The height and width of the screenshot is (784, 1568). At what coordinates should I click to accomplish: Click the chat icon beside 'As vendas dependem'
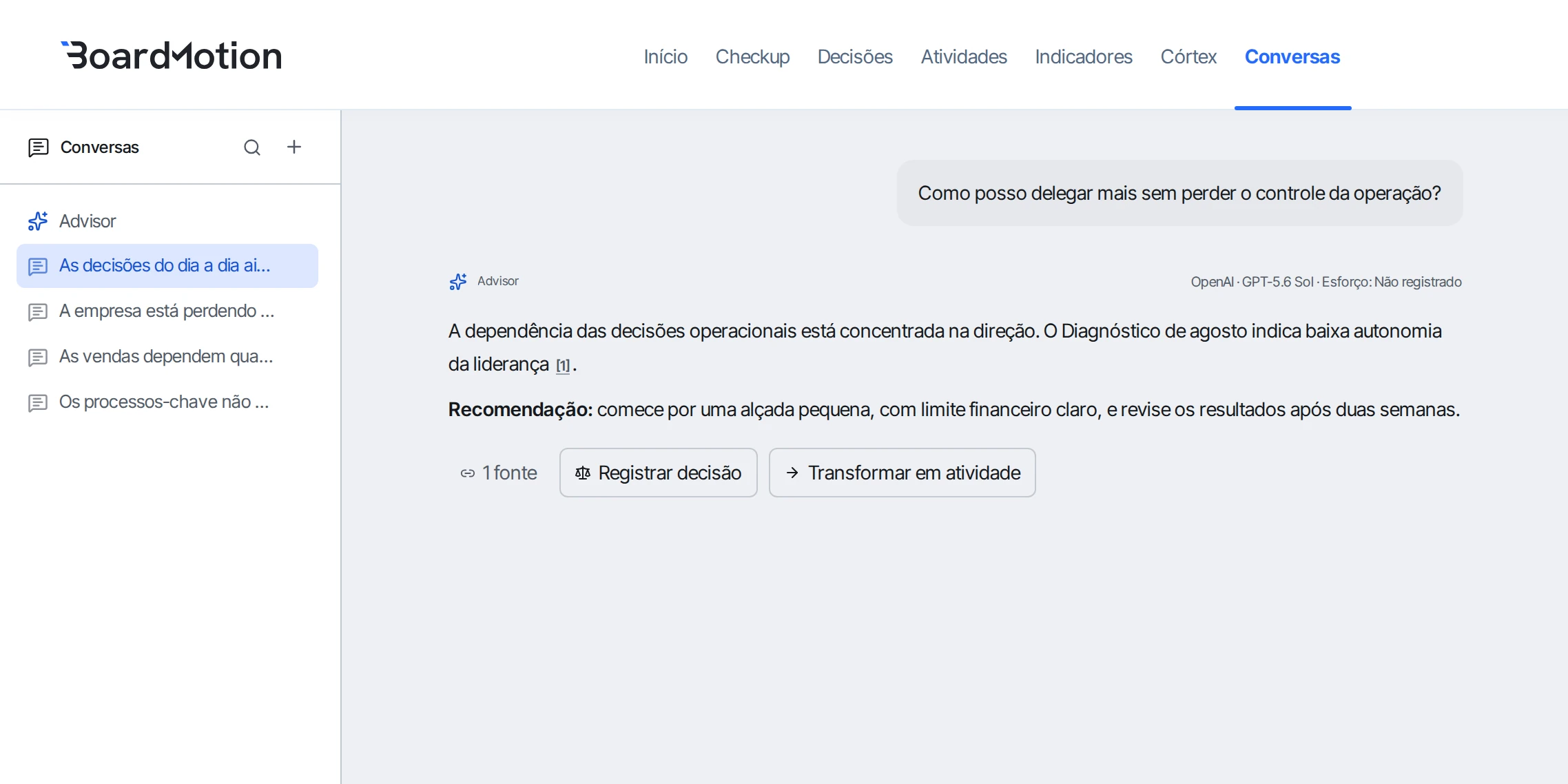[x=38, y=357]
